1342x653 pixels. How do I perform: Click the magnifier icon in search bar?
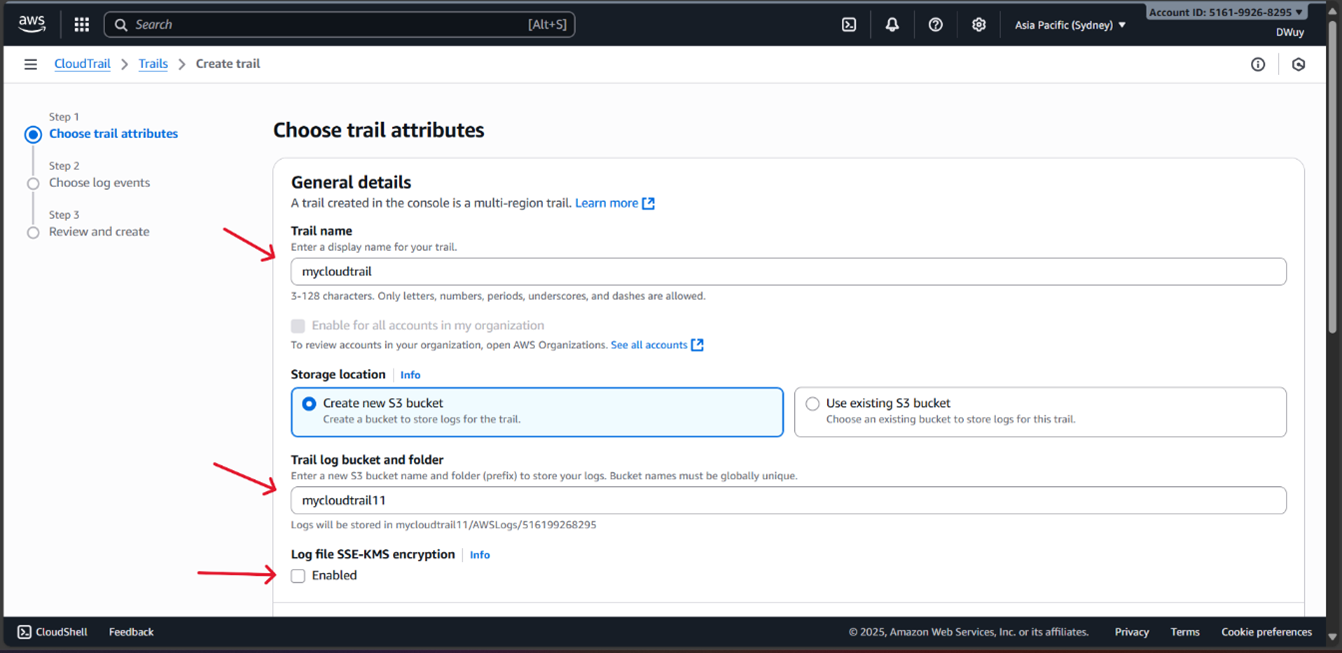pyautogui.click(x=121, y=24)
